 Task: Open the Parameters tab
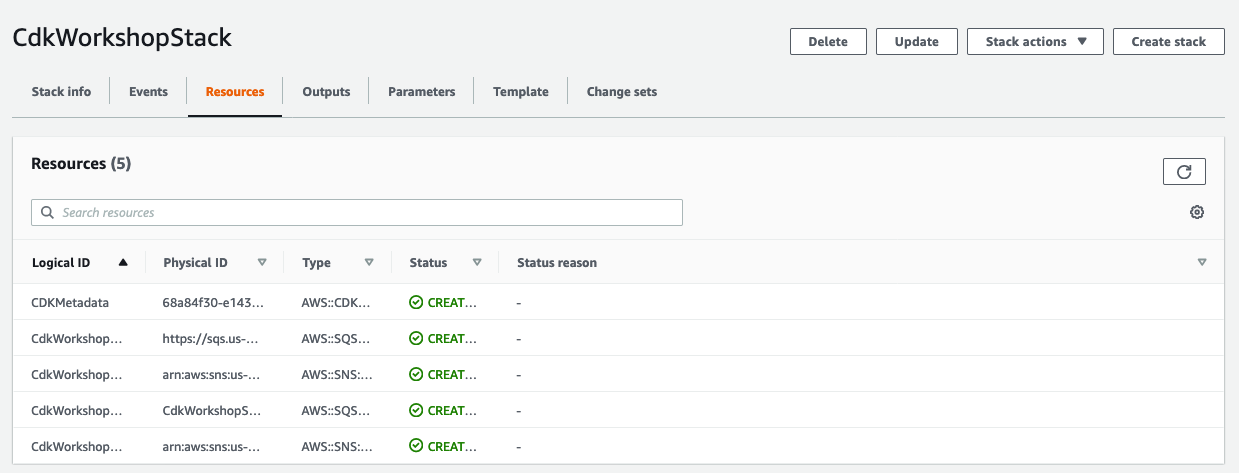pos(422,91)
